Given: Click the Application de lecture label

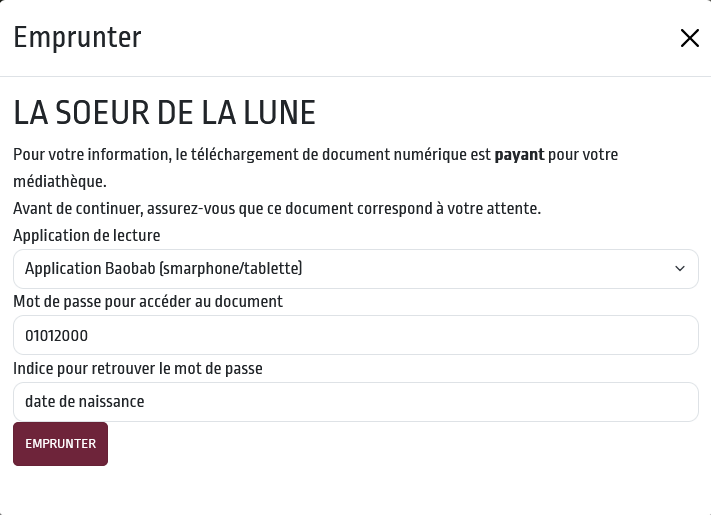Looking at the screenshot, I should point(87,236).
